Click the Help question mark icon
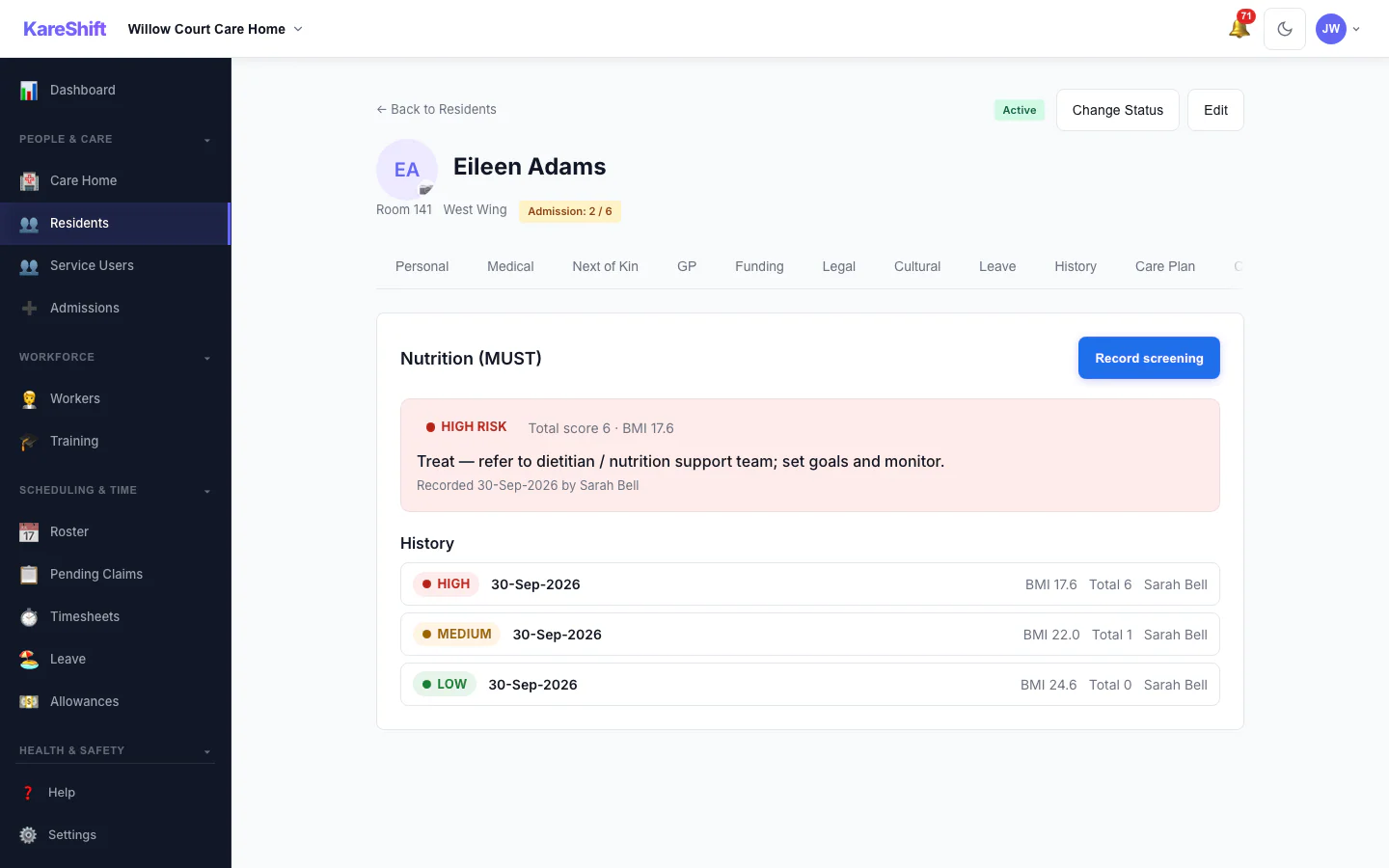This screenshot has width=1389, height=868. pyautogui.click(x=28, y=793)
